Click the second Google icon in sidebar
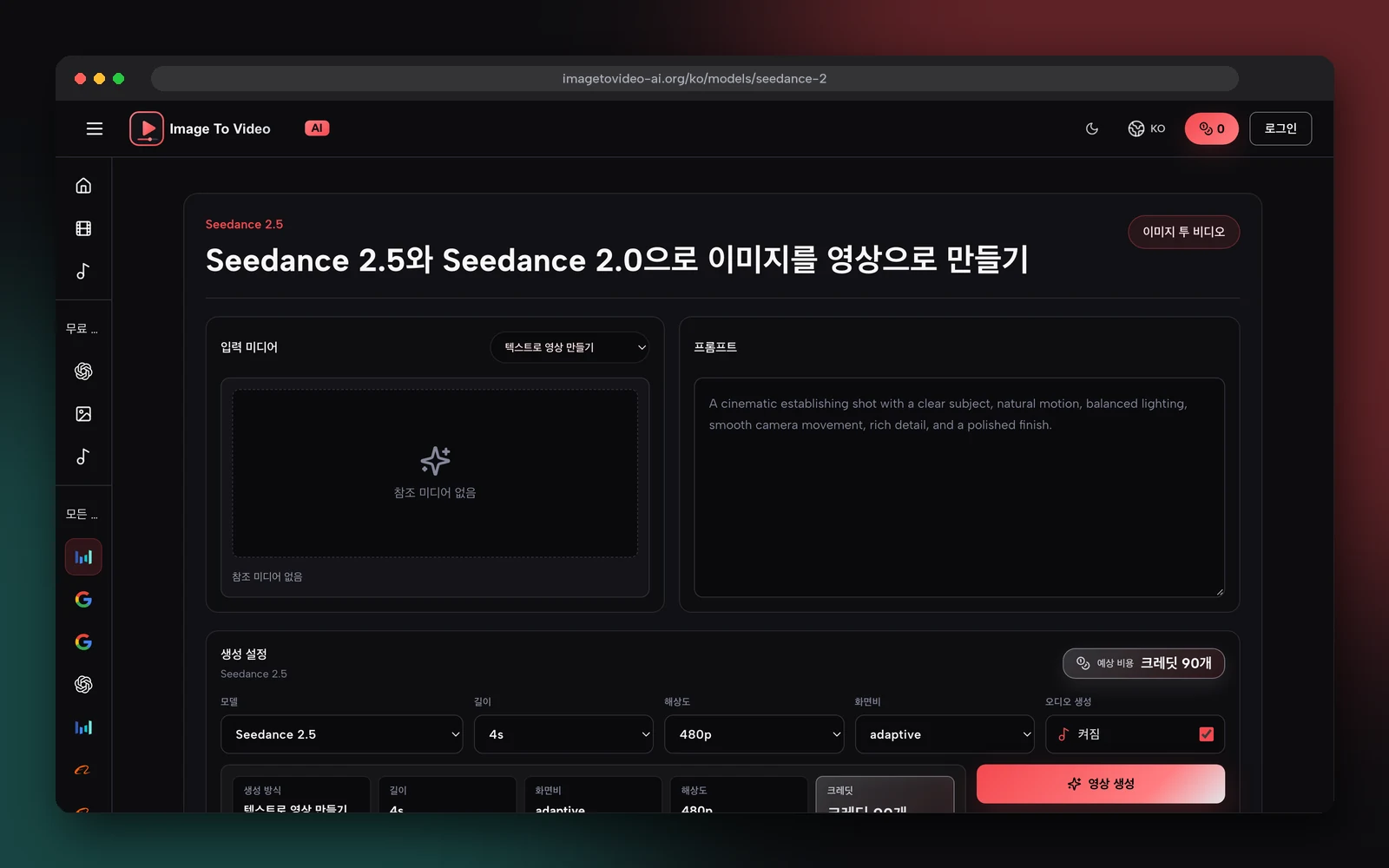Screen dimensions: 1389x868 click(83, 642)
